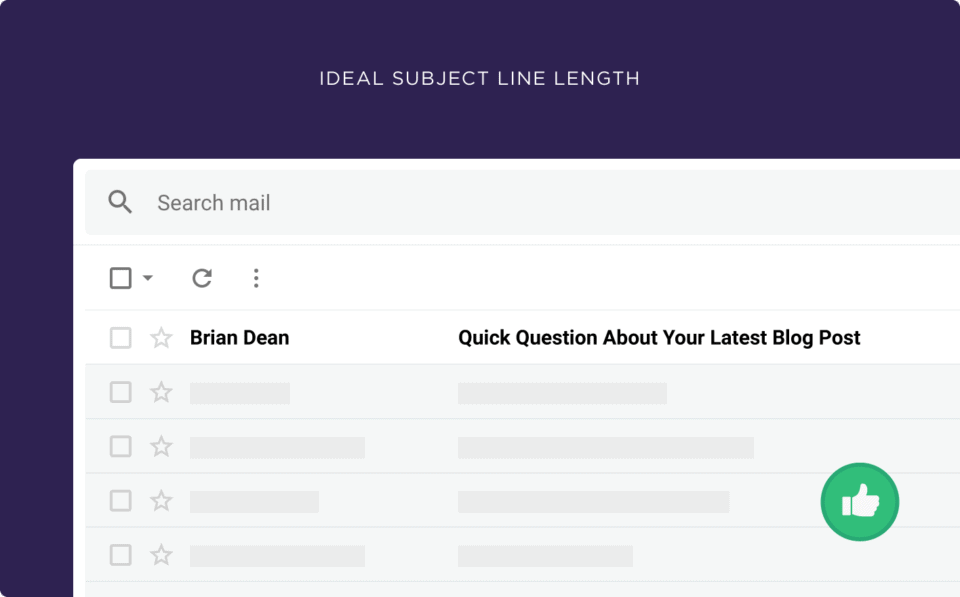Star the last email in the list

[161, 555]
